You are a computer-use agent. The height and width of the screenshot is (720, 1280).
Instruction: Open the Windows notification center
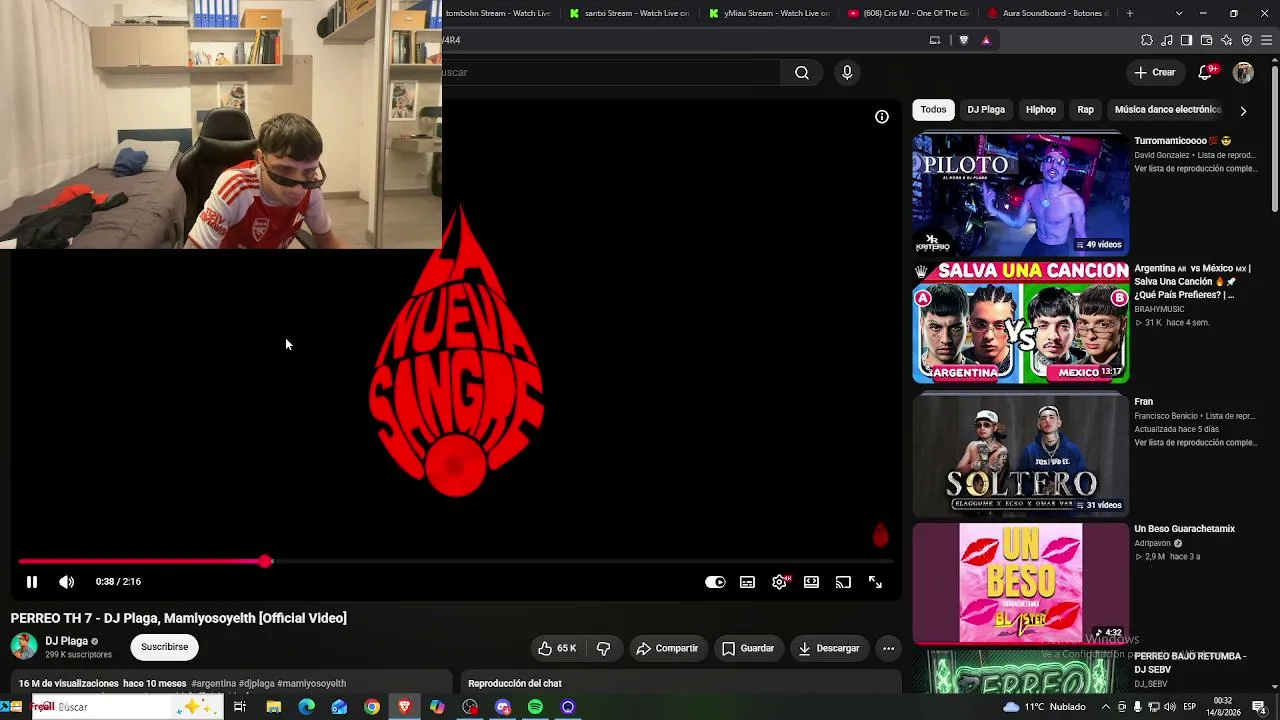[x=1260, y=707]
